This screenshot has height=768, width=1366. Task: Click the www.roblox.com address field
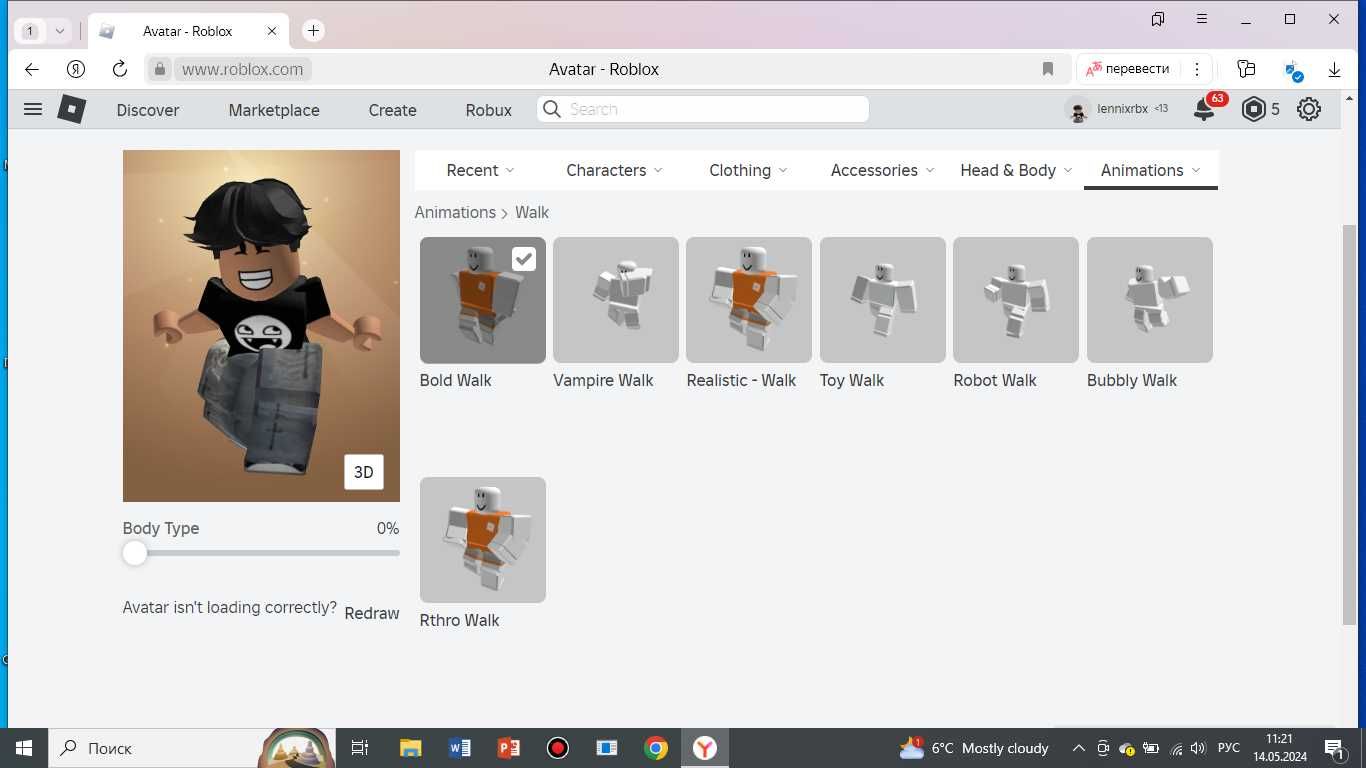click(243, 69)
